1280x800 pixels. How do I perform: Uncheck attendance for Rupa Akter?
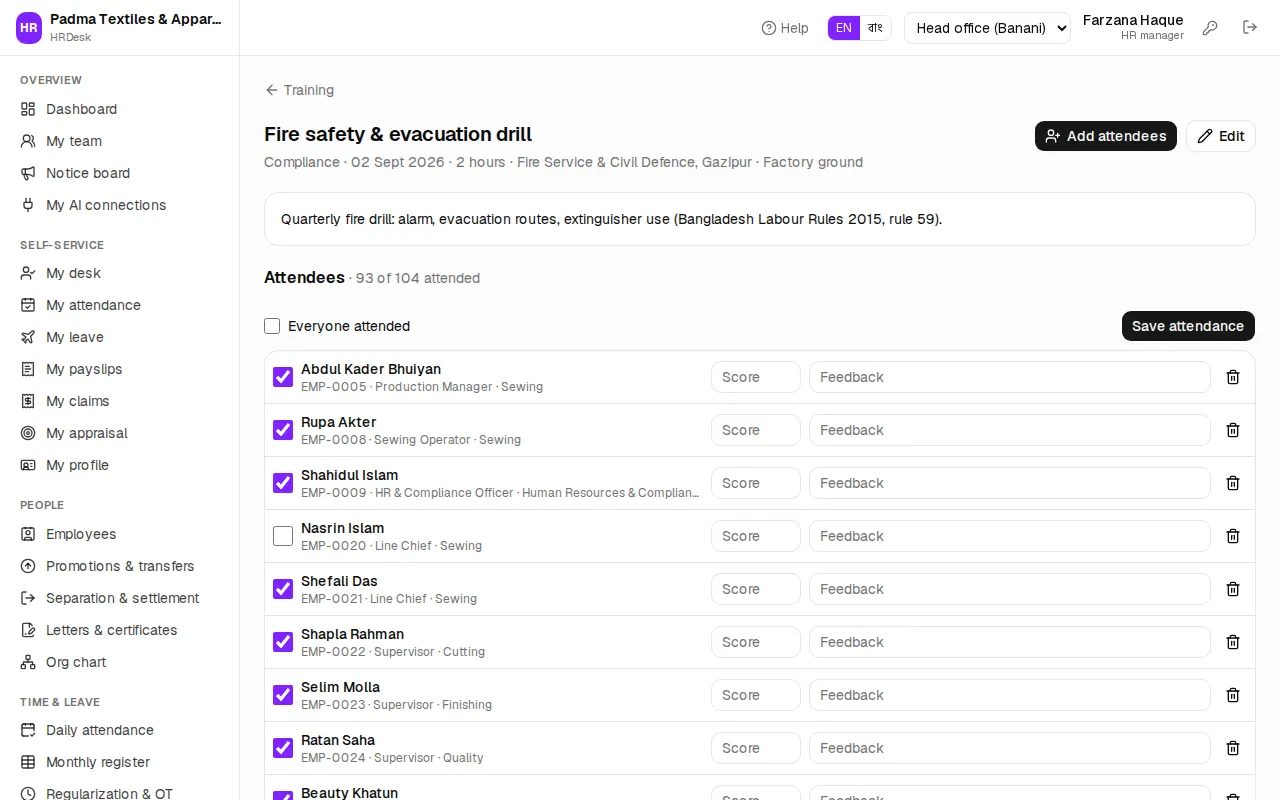coord(283,430)
